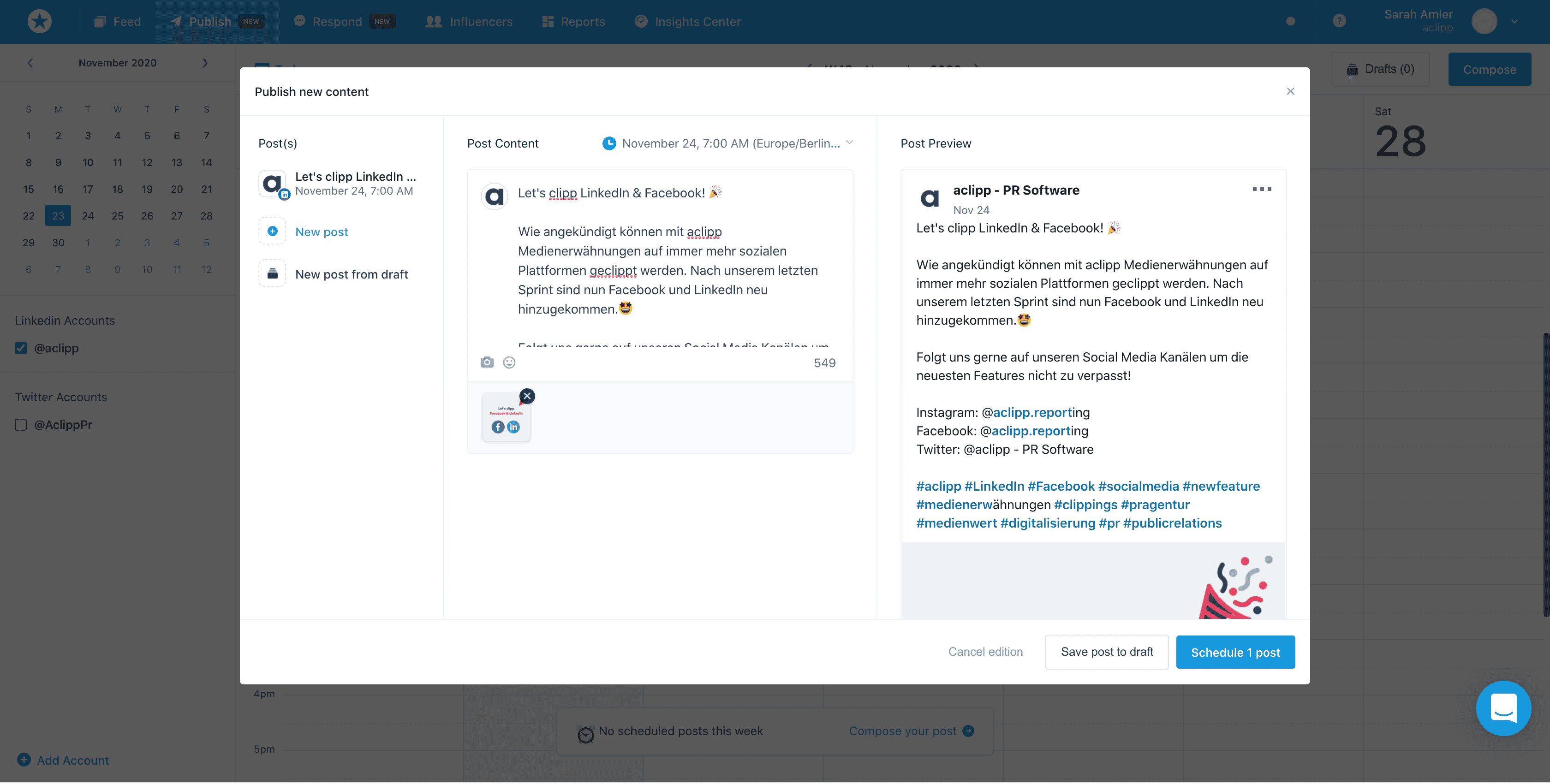
Task: Open the Sarah Amler account dropdown
Action: [1514, 21]
